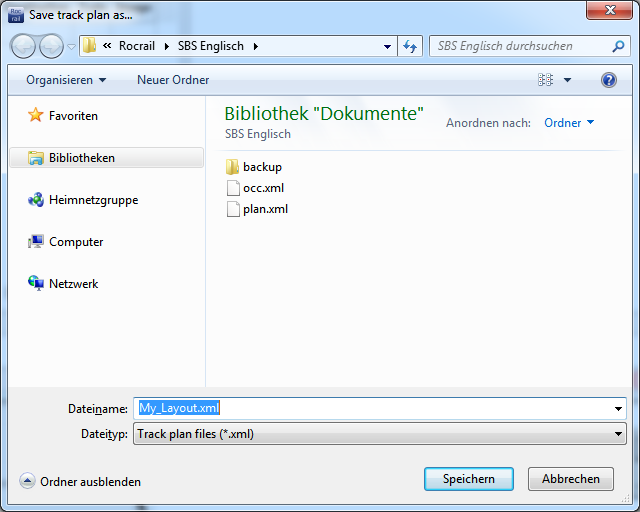The width and height of the screenshot is (640, 512).
Task: Click the back navigation arrow button
Action: [x=24, y=46]
